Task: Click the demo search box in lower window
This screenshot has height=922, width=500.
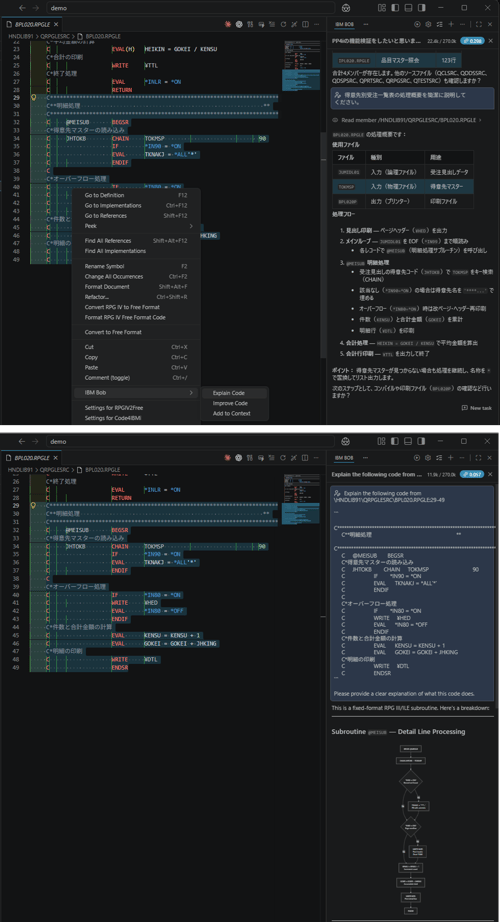Action: point(190,441)
